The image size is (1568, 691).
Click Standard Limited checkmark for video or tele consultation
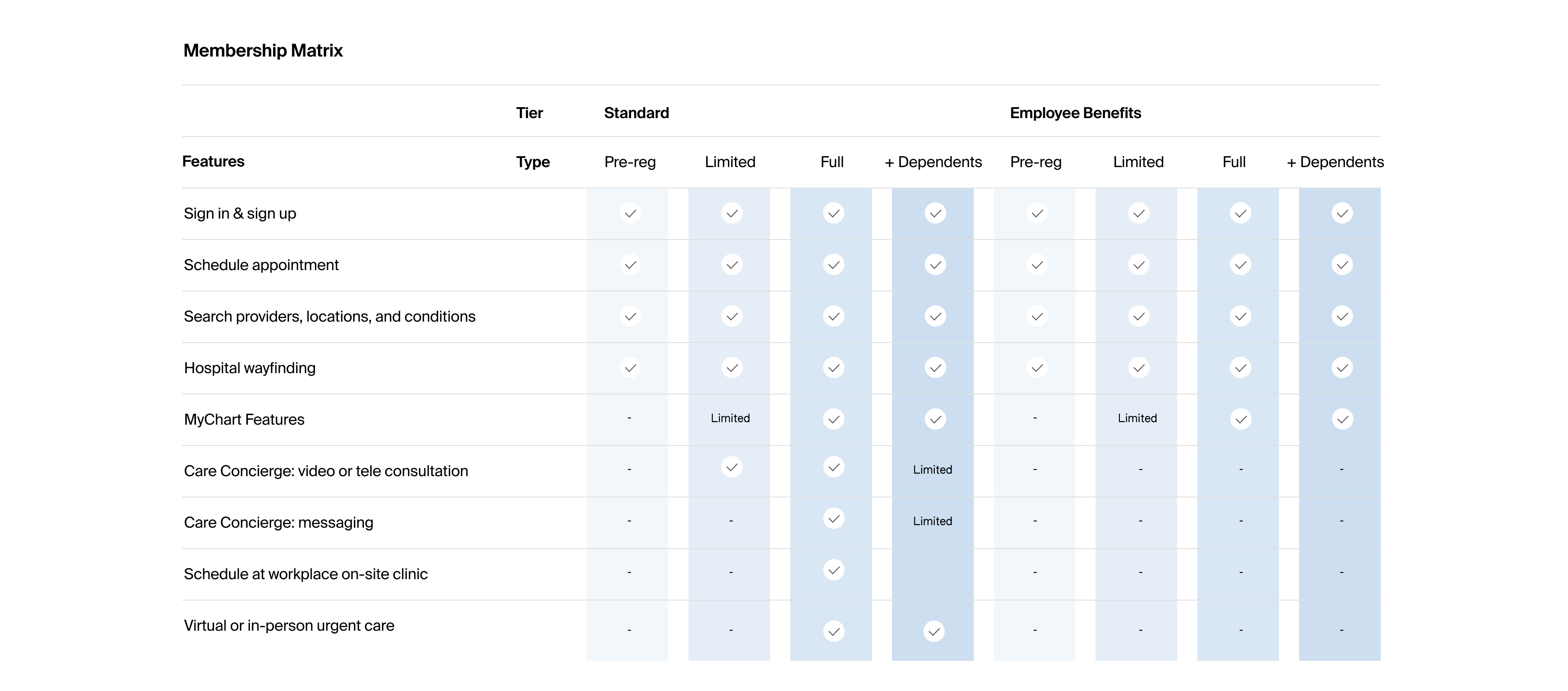point(732,467)
